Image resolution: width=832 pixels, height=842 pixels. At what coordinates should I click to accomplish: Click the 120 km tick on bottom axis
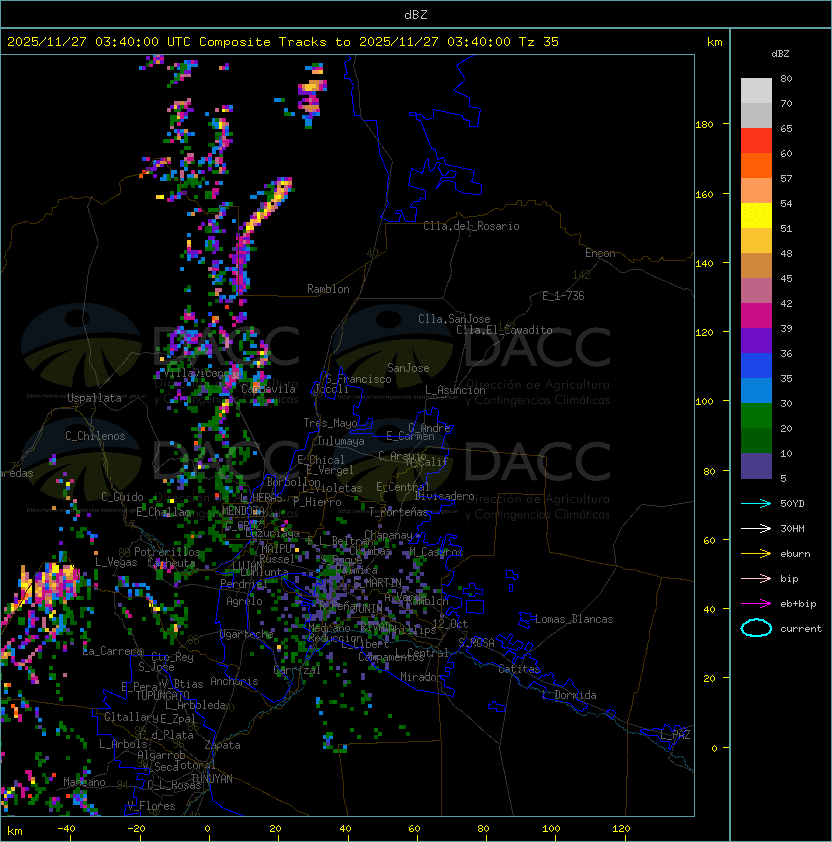coord(621,829)
